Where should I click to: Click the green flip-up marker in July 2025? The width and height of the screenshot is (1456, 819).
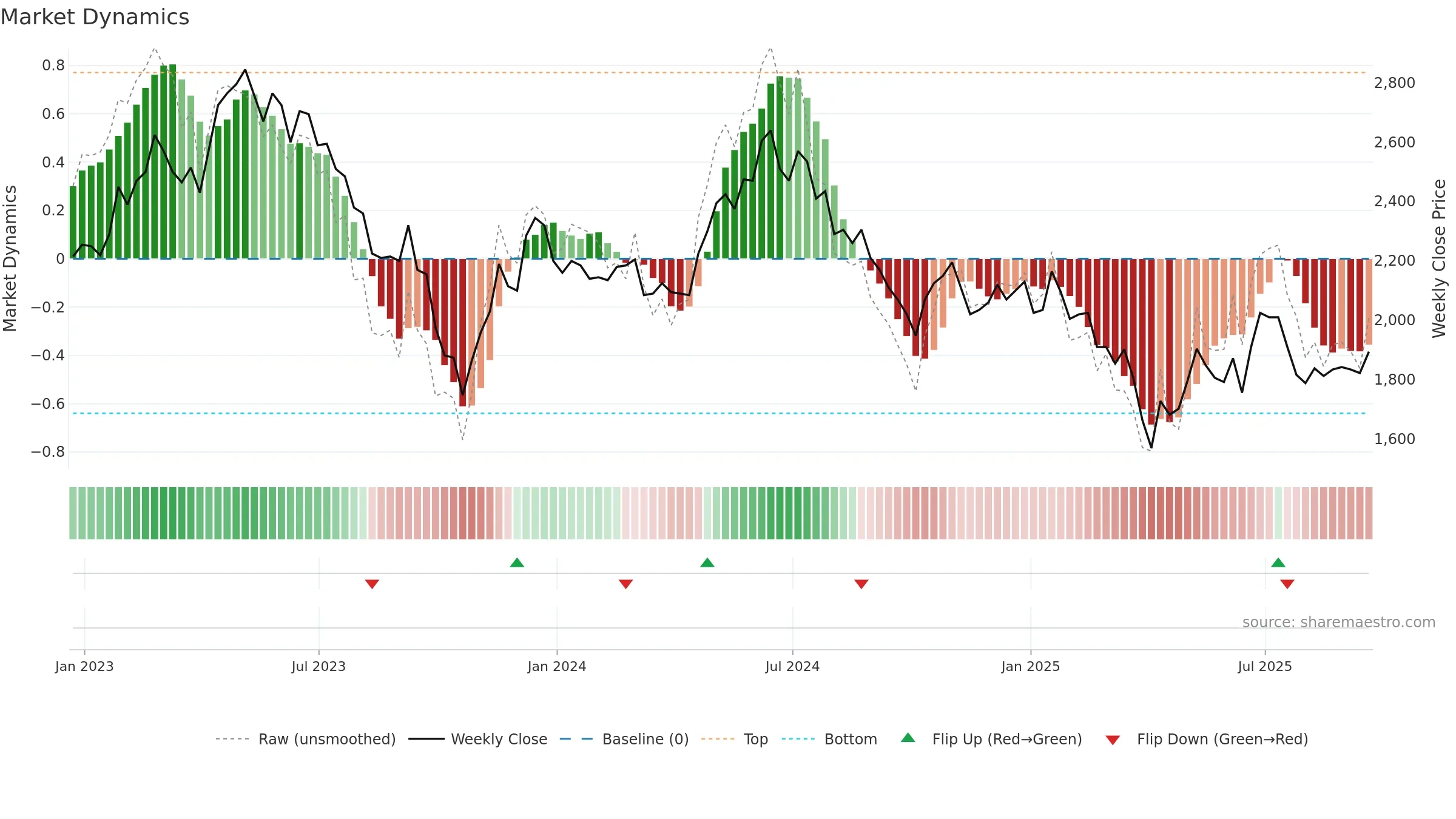pos(1278,562)
